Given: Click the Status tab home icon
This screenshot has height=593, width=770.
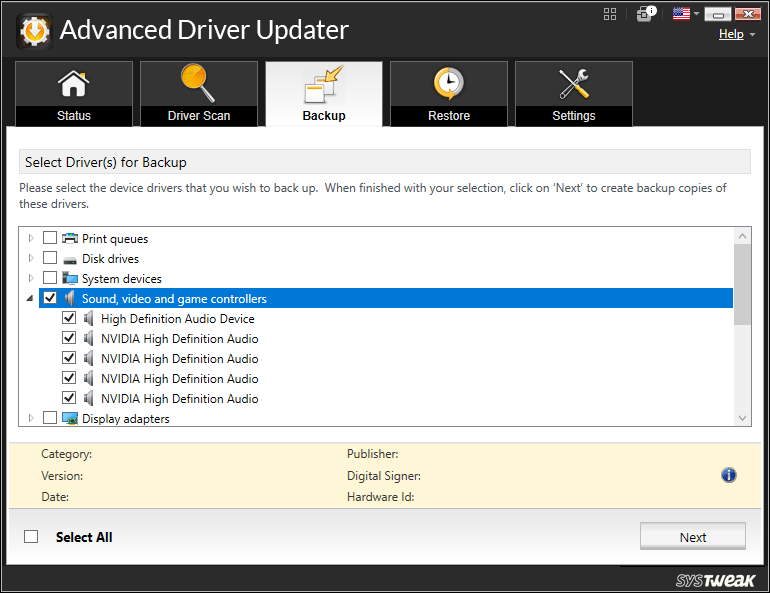Looking at the screenshot, I should tap(74, 84).
